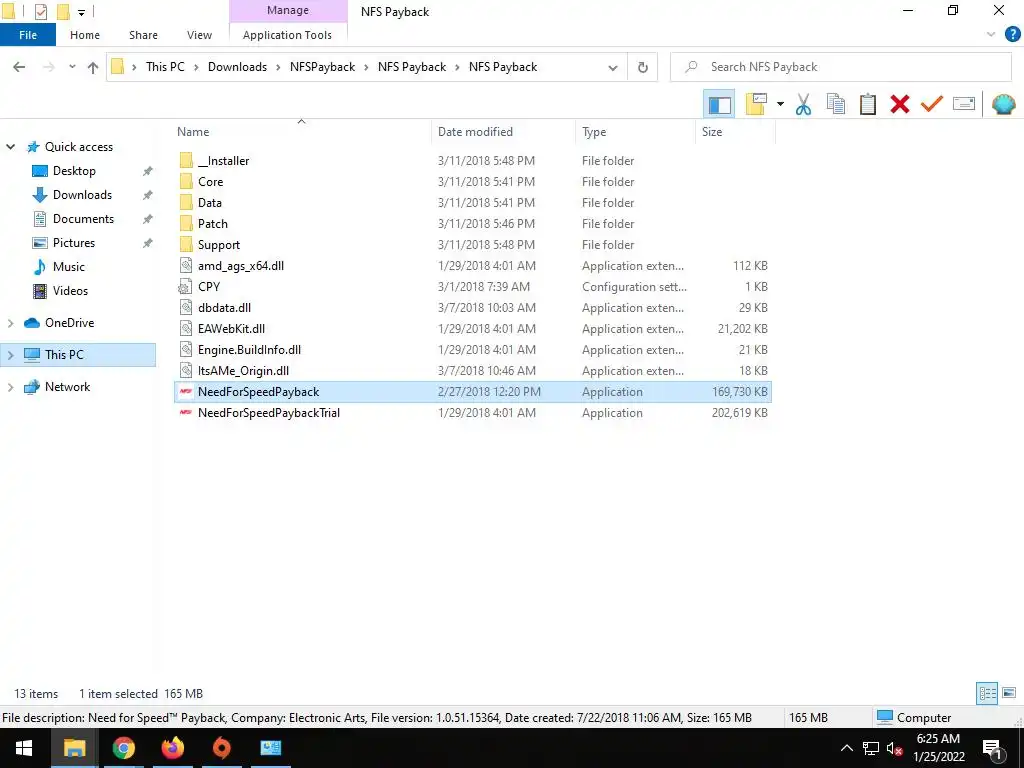Paste using the clipboard icon
The image size is (1024, 768).
point(867,104)
